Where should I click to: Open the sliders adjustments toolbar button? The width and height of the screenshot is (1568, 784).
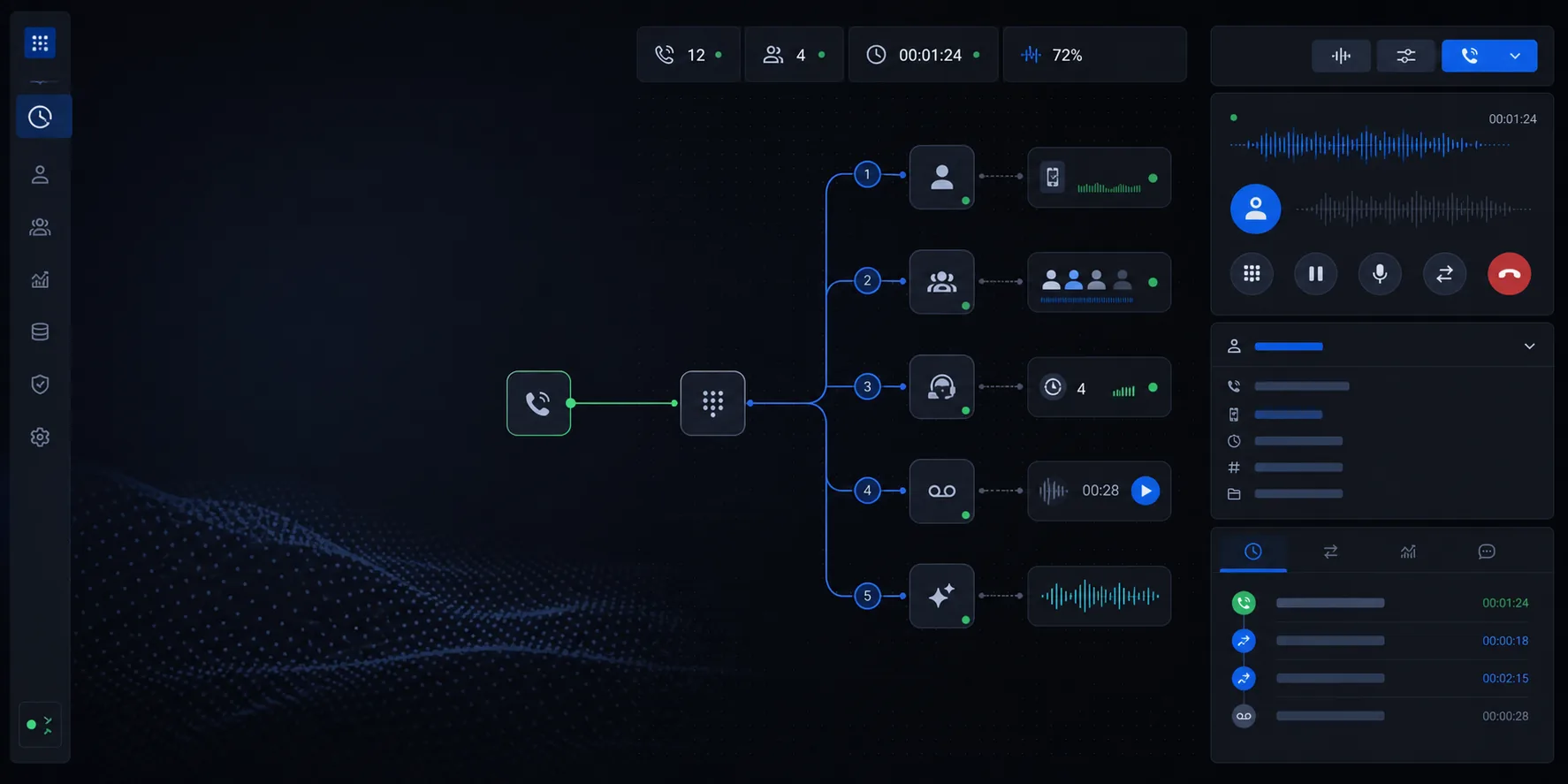coord(1405,56)
